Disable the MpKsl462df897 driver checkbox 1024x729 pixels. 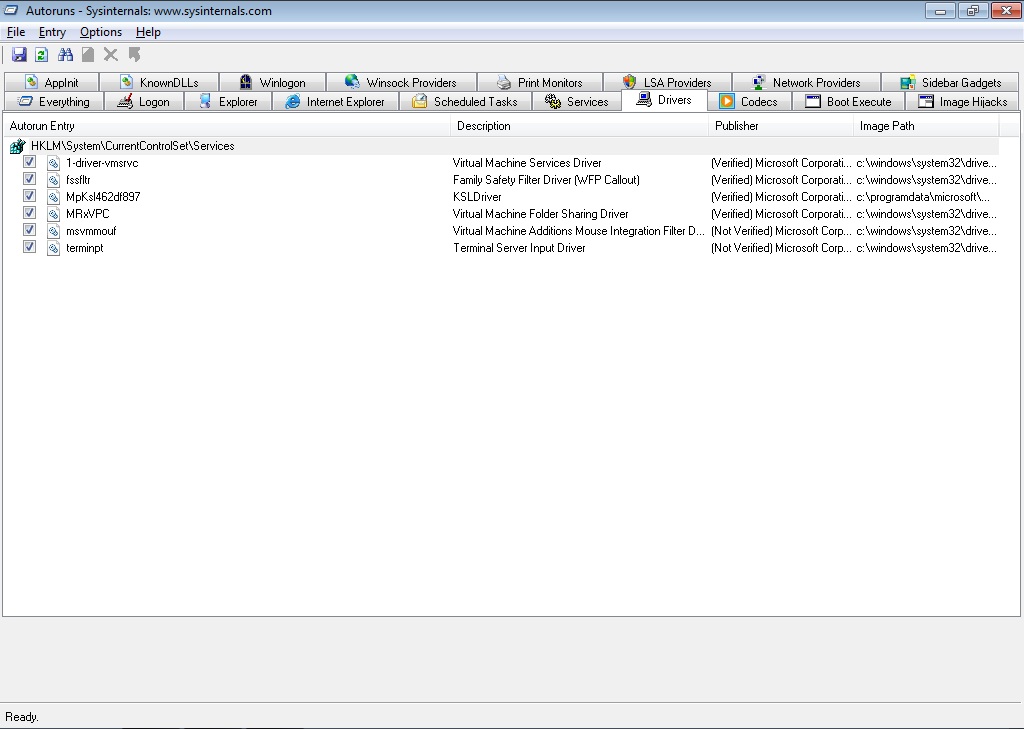click(x=29, y=195)
